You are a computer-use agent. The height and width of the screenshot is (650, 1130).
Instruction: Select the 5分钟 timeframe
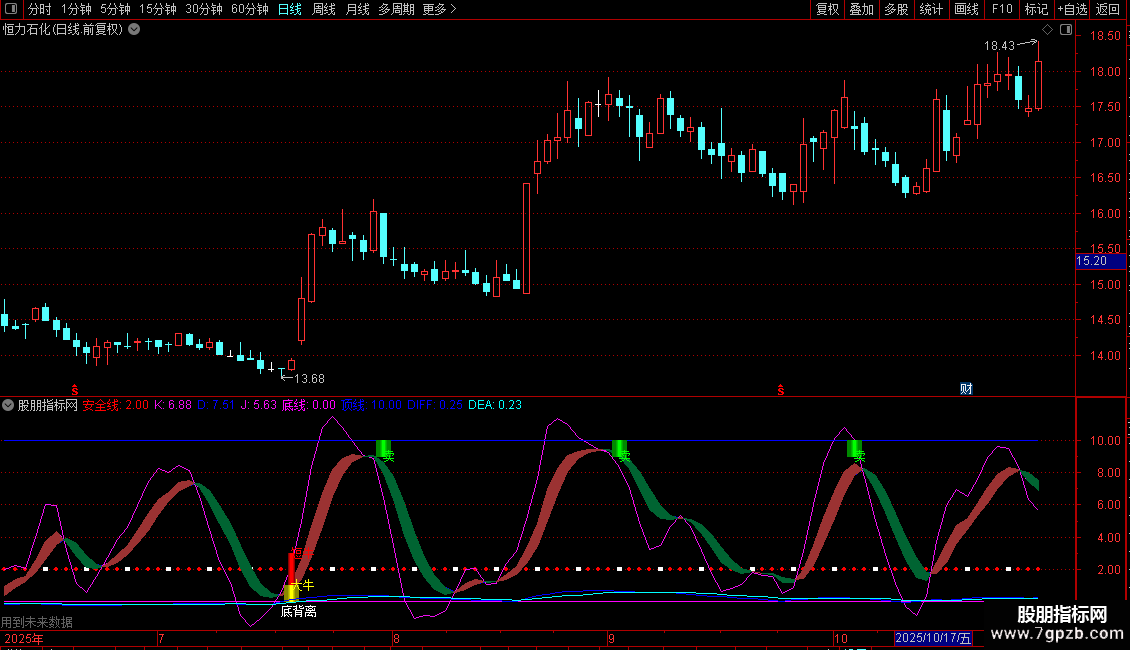[x=115, y=9]
